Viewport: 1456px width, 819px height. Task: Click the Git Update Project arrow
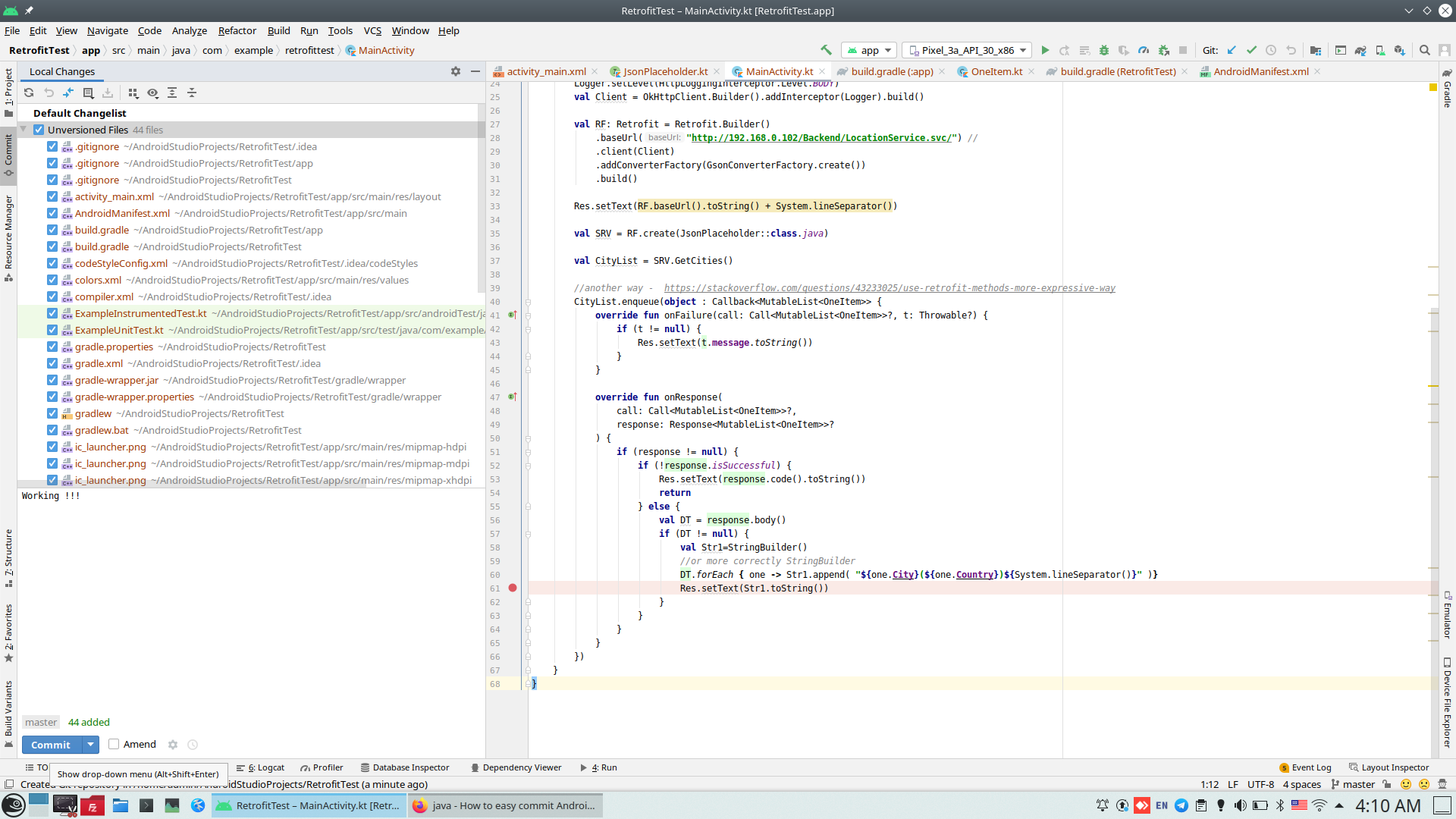tap(1232, 50)
